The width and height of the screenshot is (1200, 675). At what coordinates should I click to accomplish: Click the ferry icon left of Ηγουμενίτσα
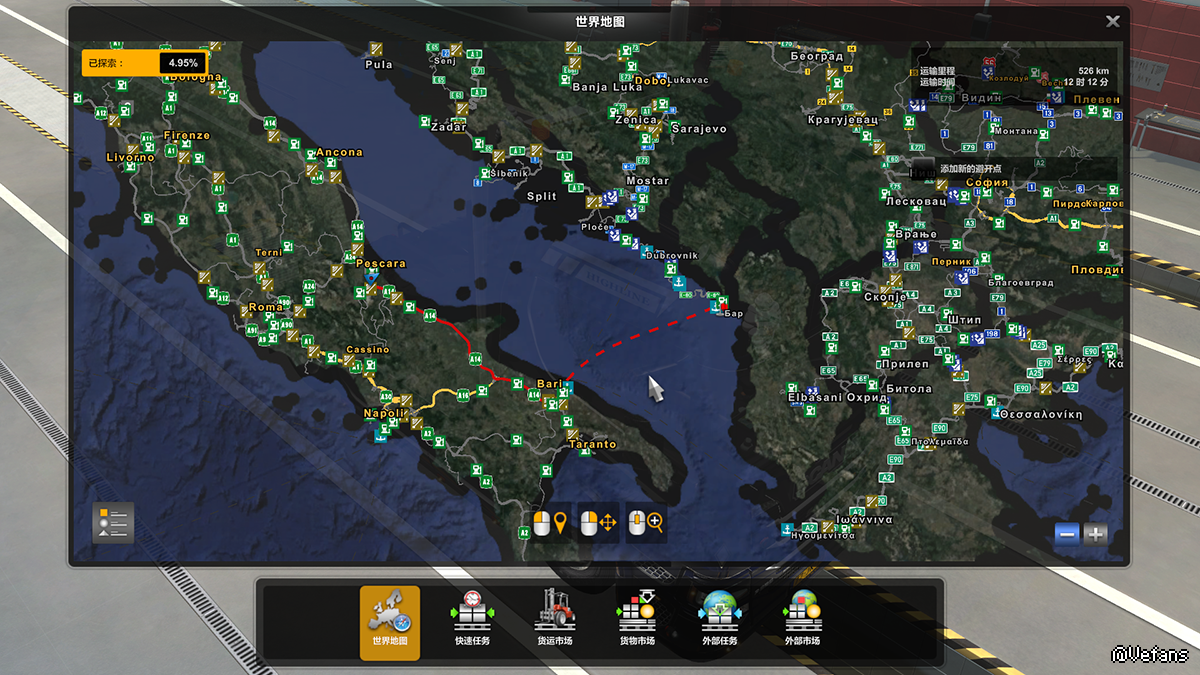click(x=789, y=527)
